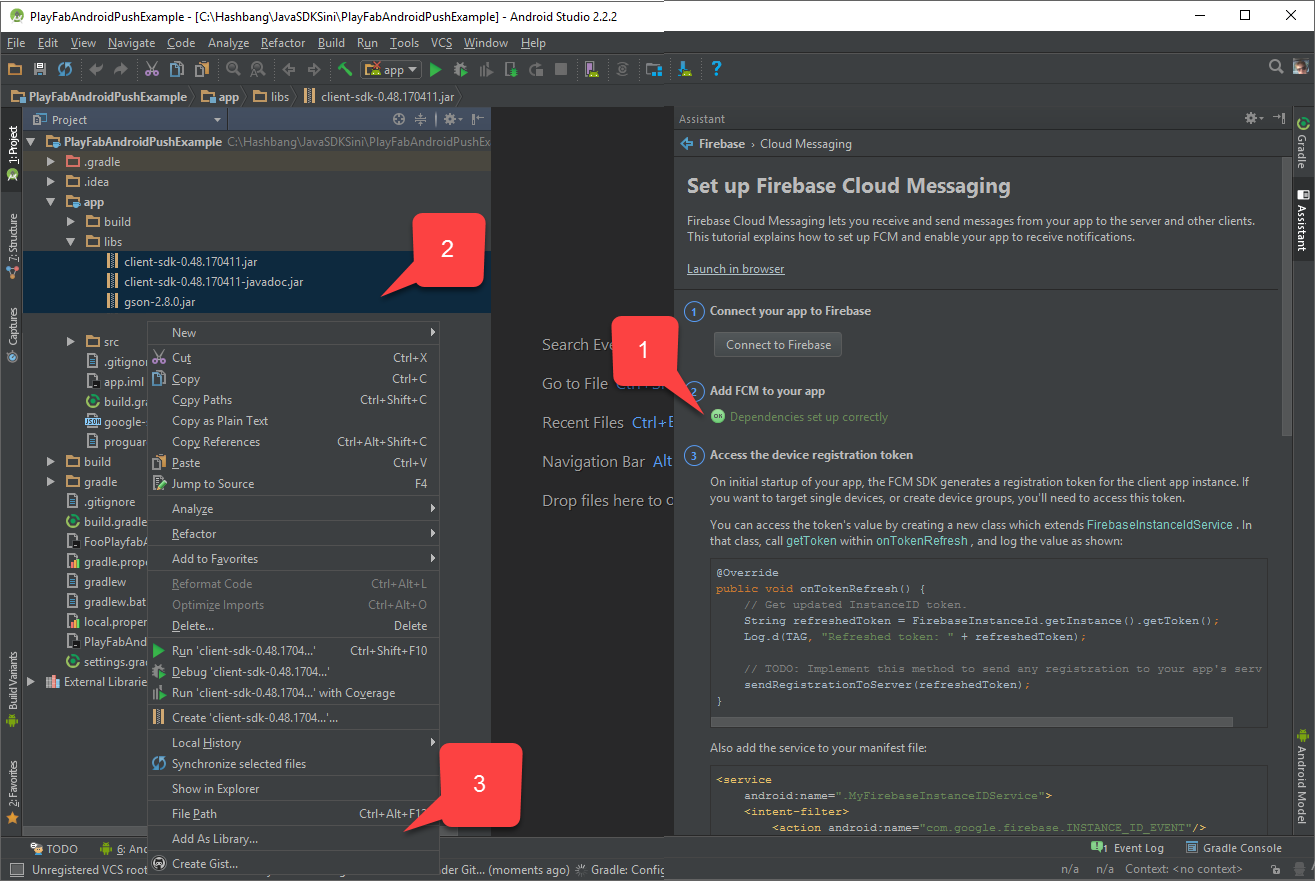Open SDK Manager download icon
Image resolution: width=1315 pixels, height=881 pixels.
(x=685, y=69)
